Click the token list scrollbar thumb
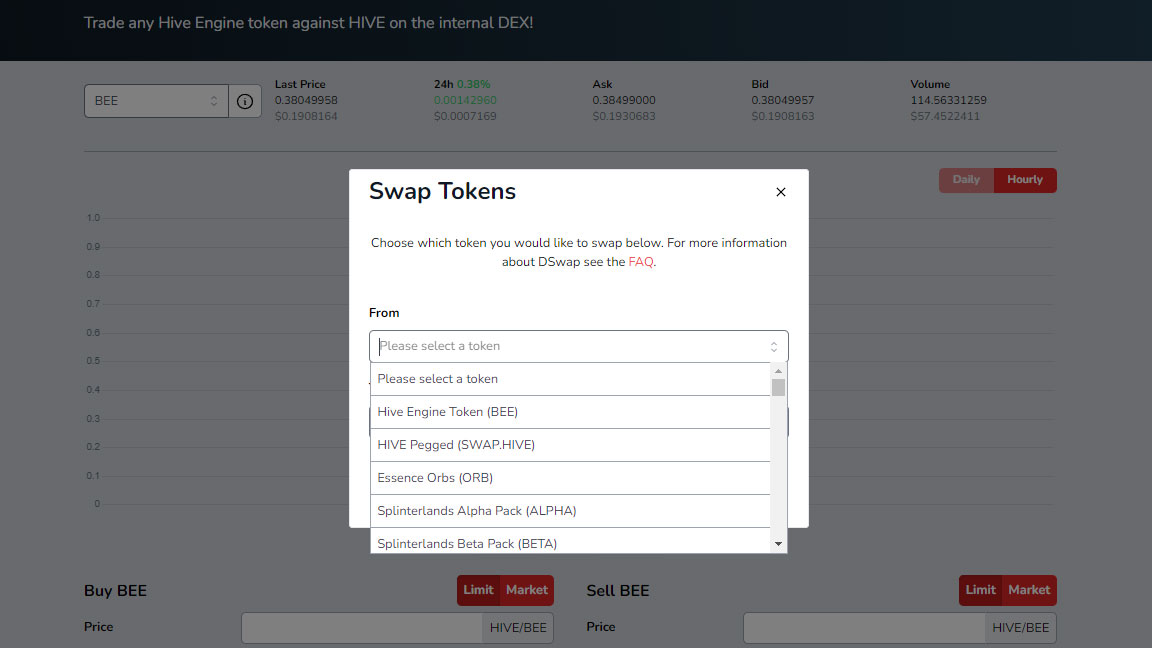The image size is (1152, 648). 778,387
